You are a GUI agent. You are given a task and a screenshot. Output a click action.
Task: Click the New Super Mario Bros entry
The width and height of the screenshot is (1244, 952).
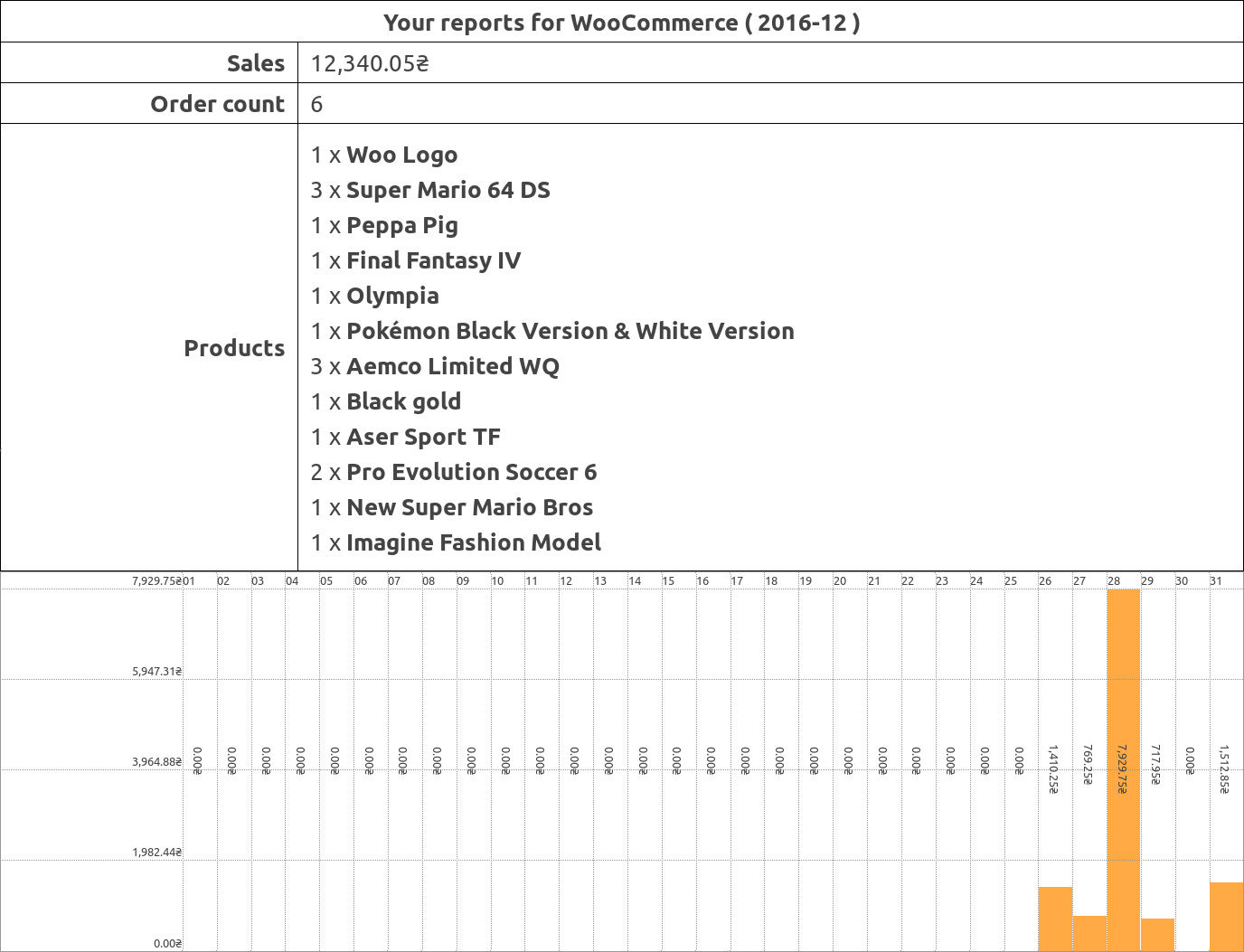click(x=452, y=507)
